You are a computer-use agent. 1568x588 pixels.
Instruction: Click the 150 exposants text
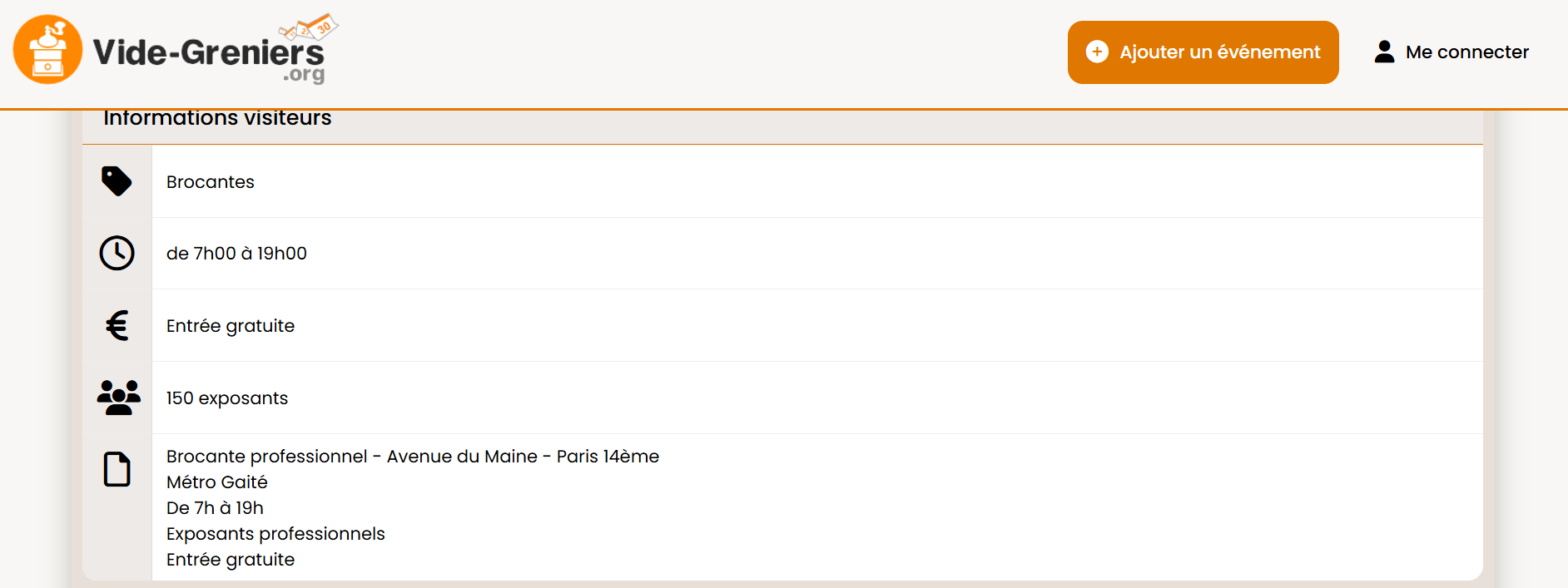point(227,398)
